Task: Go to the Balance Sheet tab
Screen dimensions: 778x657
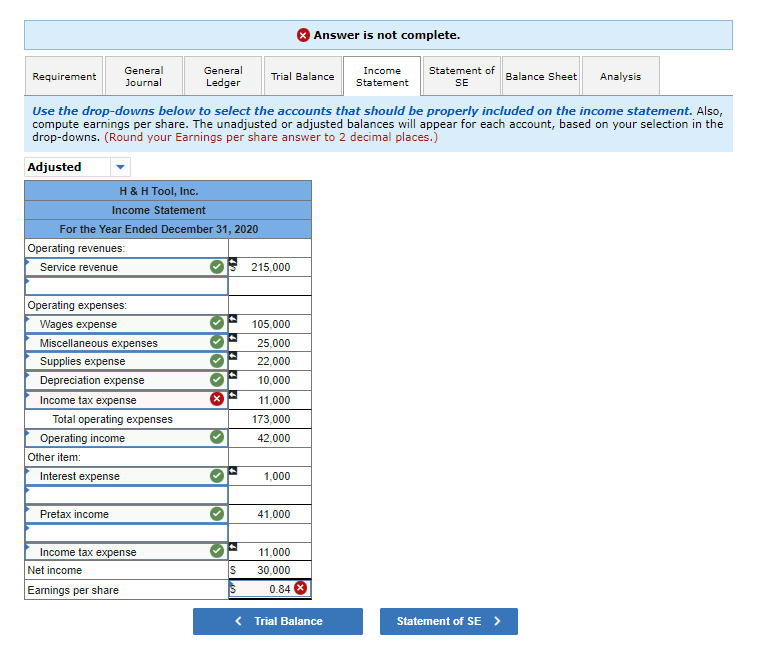Action: coord(541,76)
